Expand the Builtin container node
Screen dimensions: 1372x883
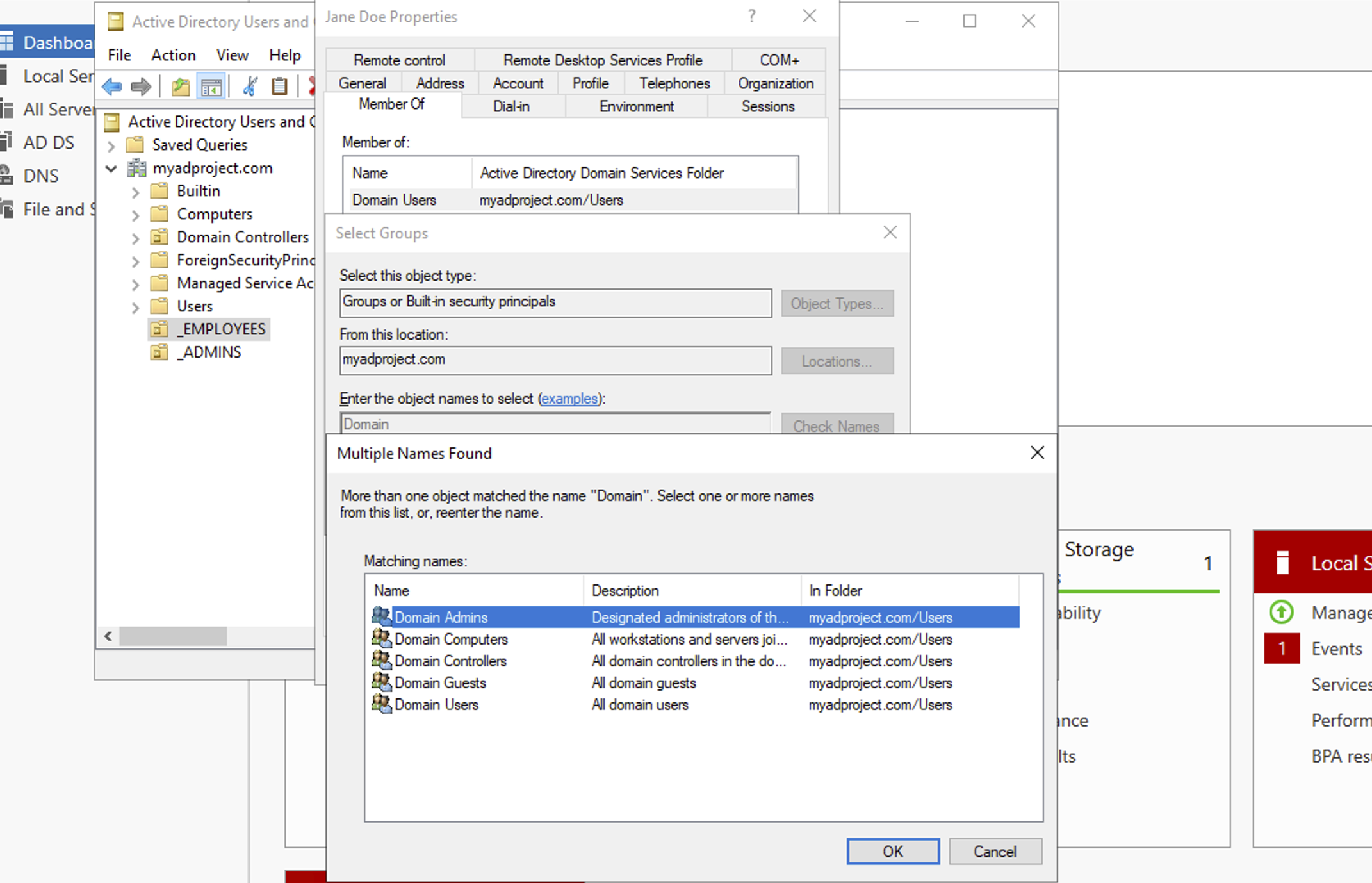tap(135, 192)
